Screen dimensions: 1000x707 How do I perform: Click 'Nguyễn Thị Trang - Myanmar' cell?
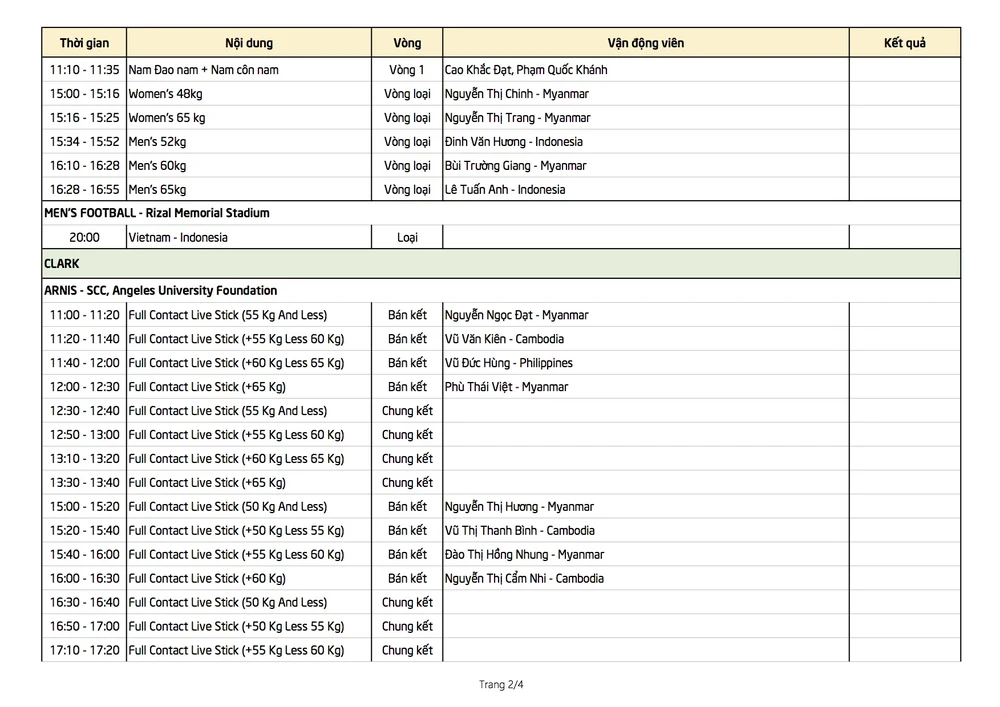(x=517, y=118)
